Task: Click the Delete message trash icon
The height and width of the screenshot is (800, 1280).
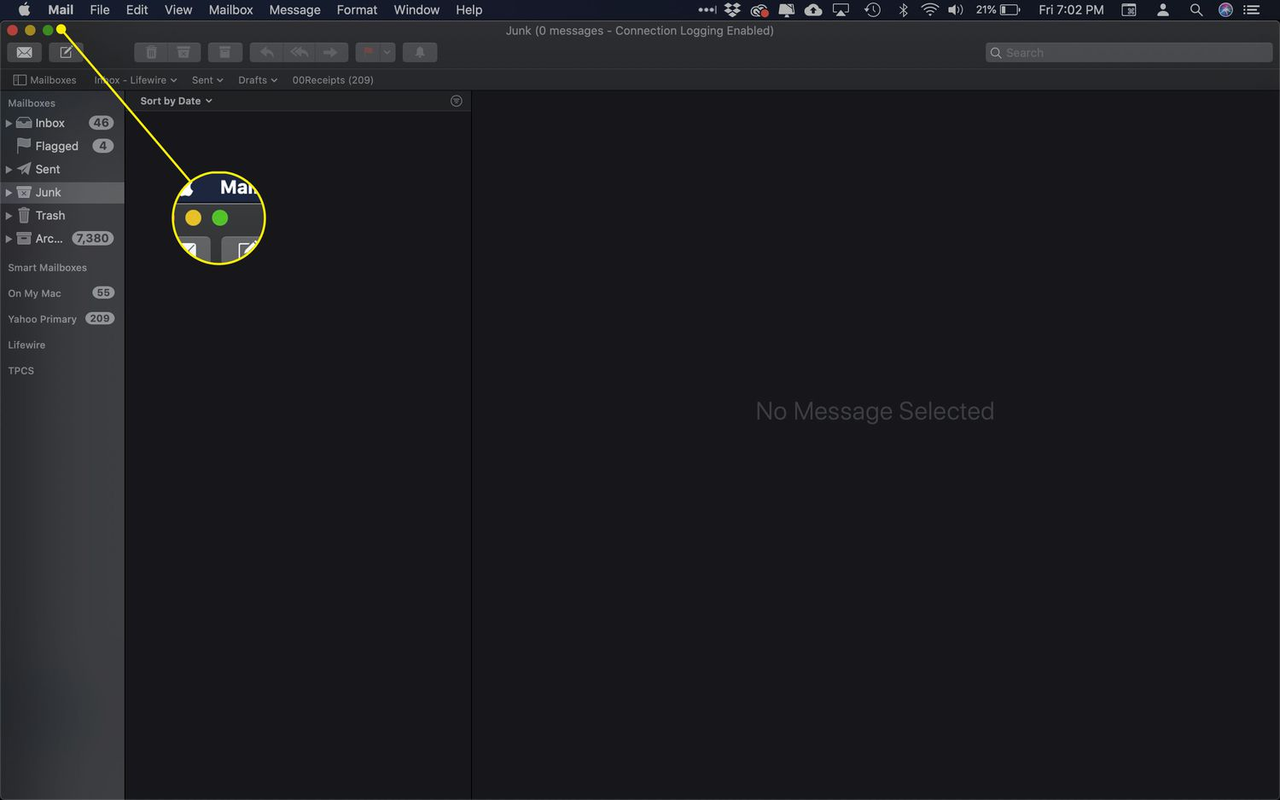Action: tap(151, 52)
